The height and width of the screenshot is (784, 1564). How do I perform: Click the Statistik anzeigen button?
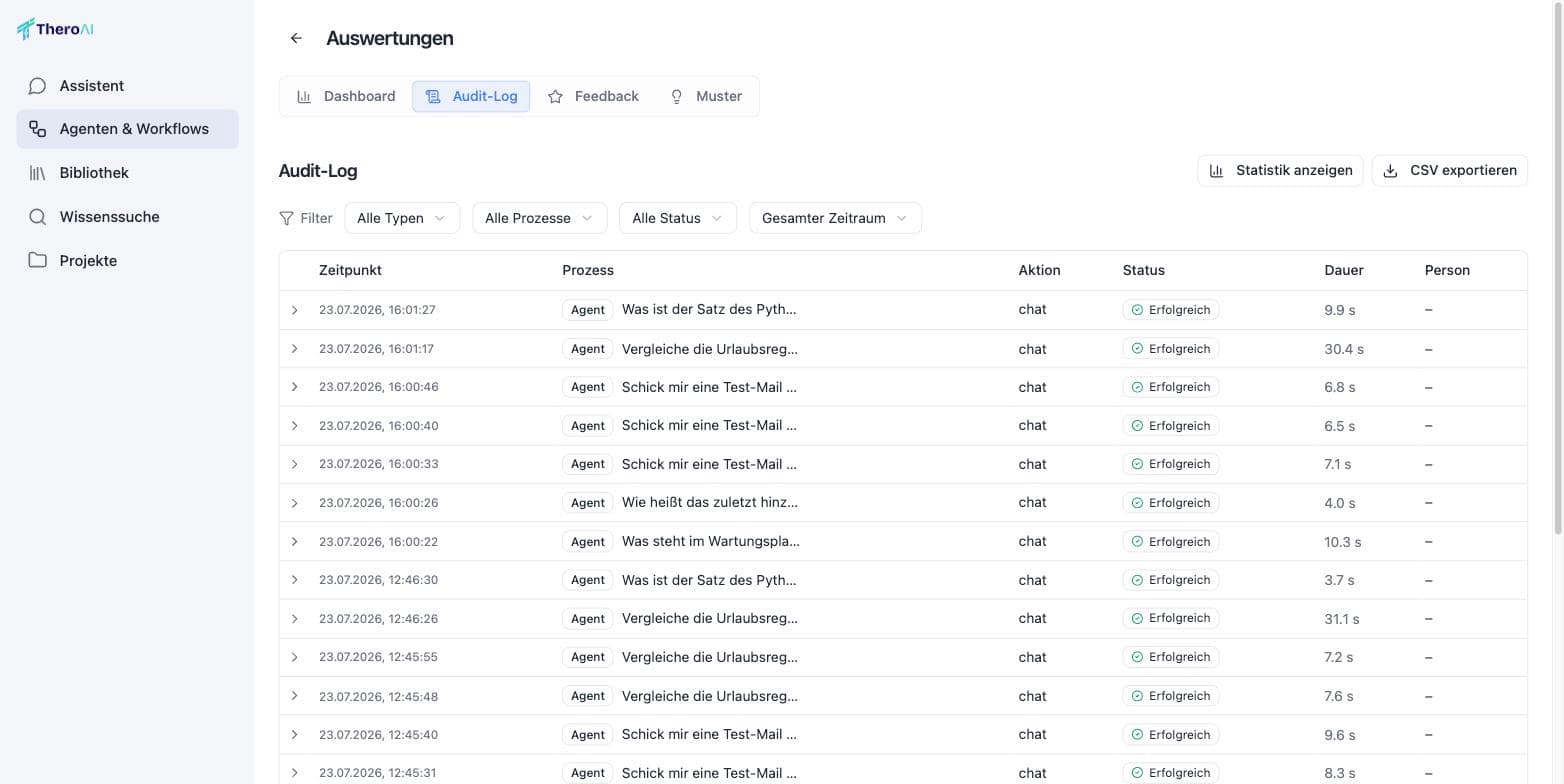pos(1280,171)
